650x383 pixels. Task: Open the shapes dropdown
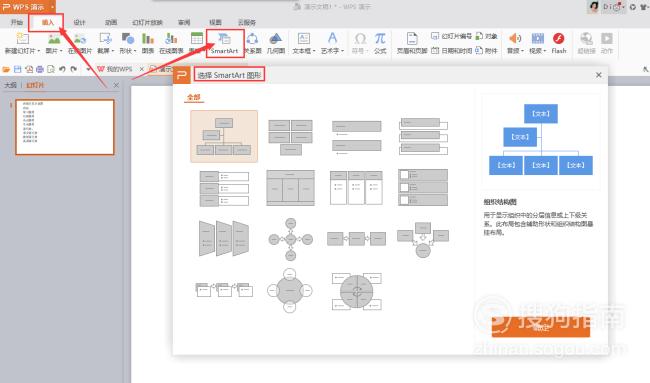[x=135, y=51]
